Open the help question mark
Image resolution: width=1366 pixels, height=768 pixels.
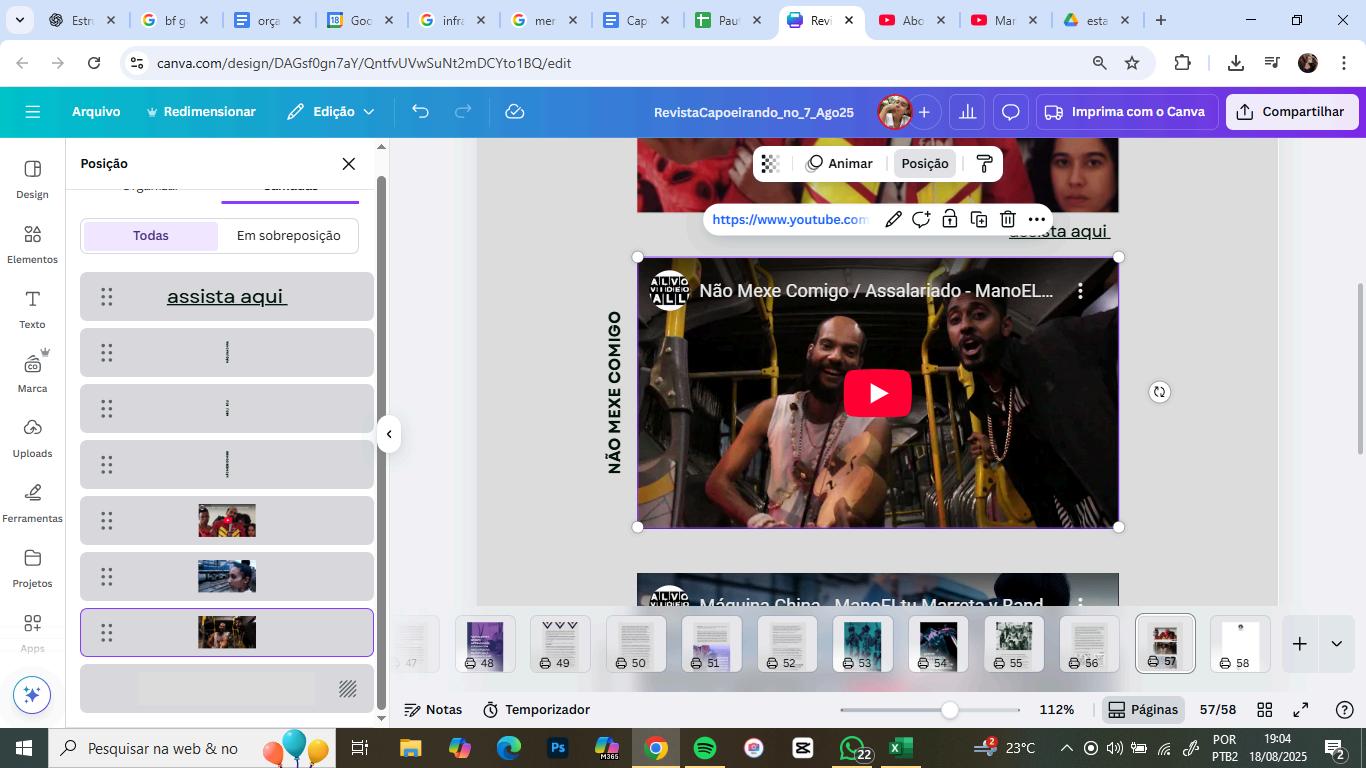coord(1345,710)
